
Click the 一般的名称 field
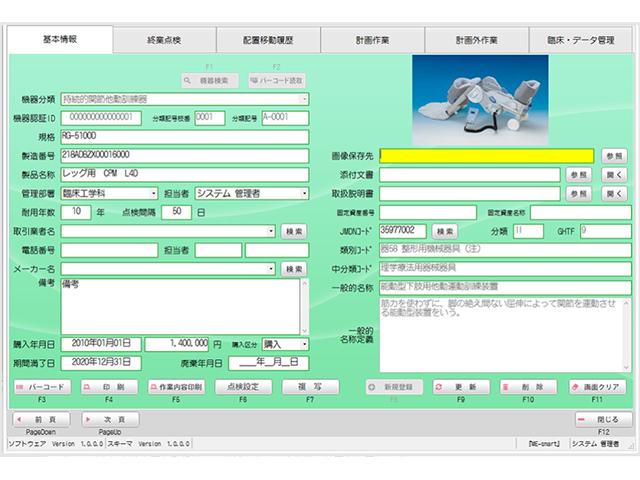click(x=505, y=288)
